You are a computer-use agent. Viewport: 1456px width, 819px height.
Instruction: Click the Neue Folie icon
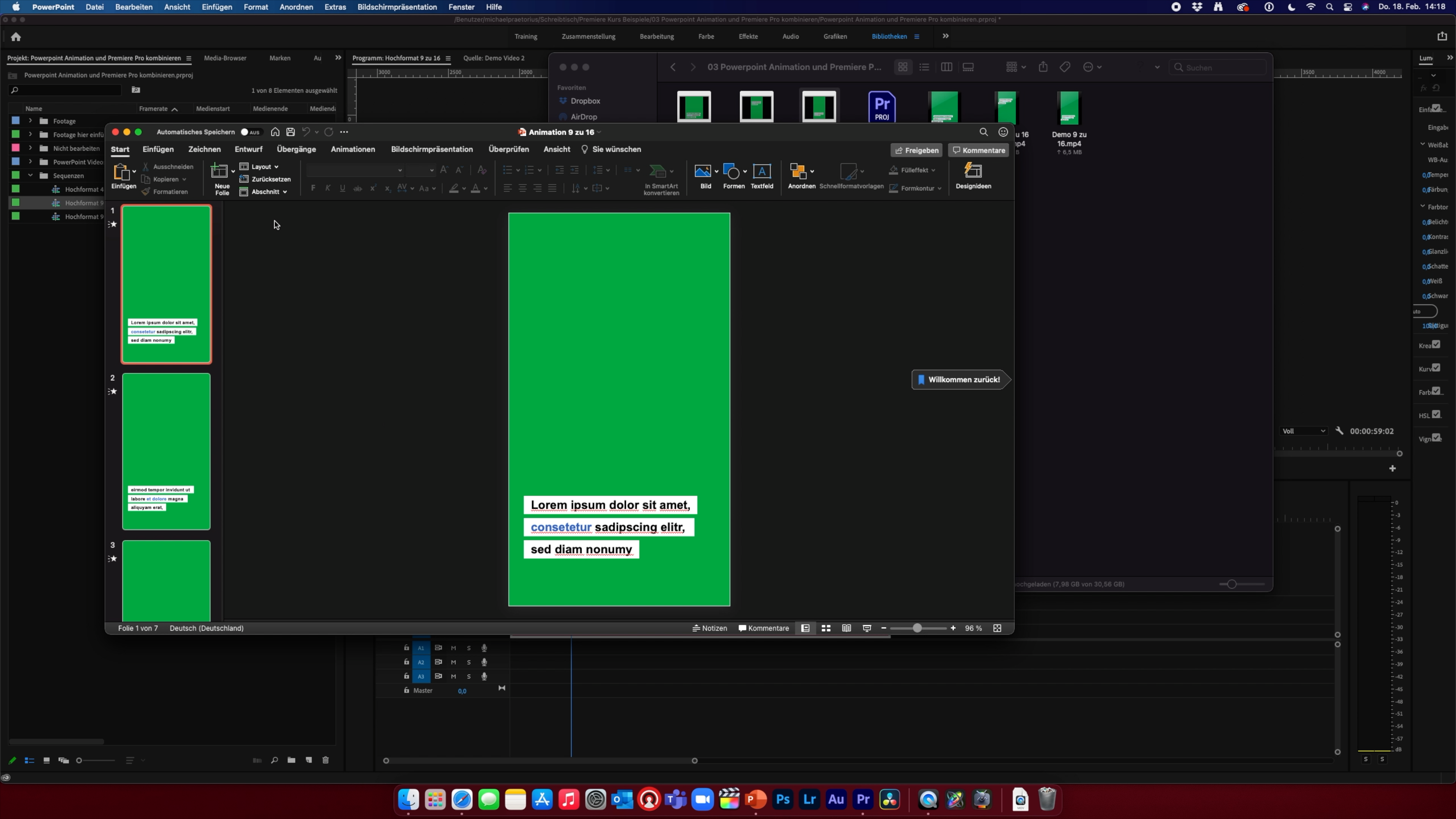pyautogui.click(x=219, y=170)
